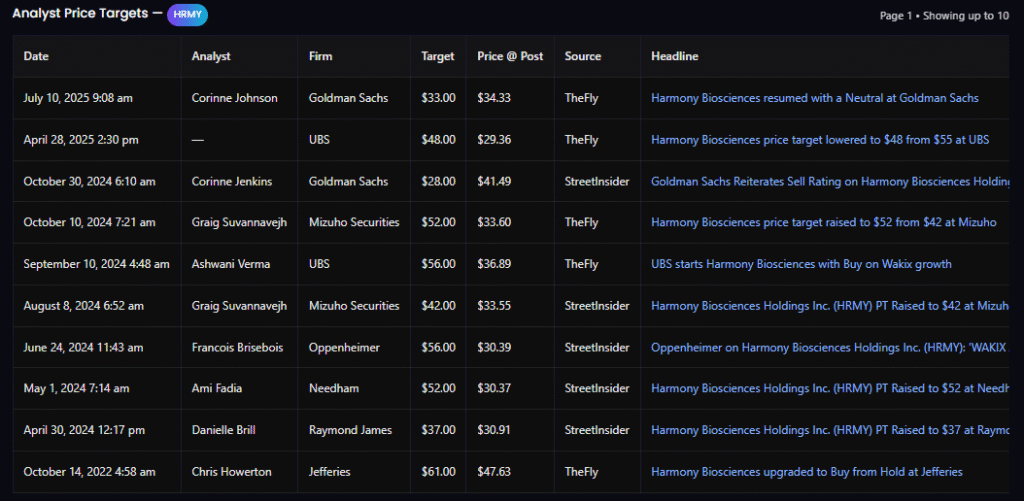Click the Source column header
This screenshot has width=1024, height=501.
583,56
